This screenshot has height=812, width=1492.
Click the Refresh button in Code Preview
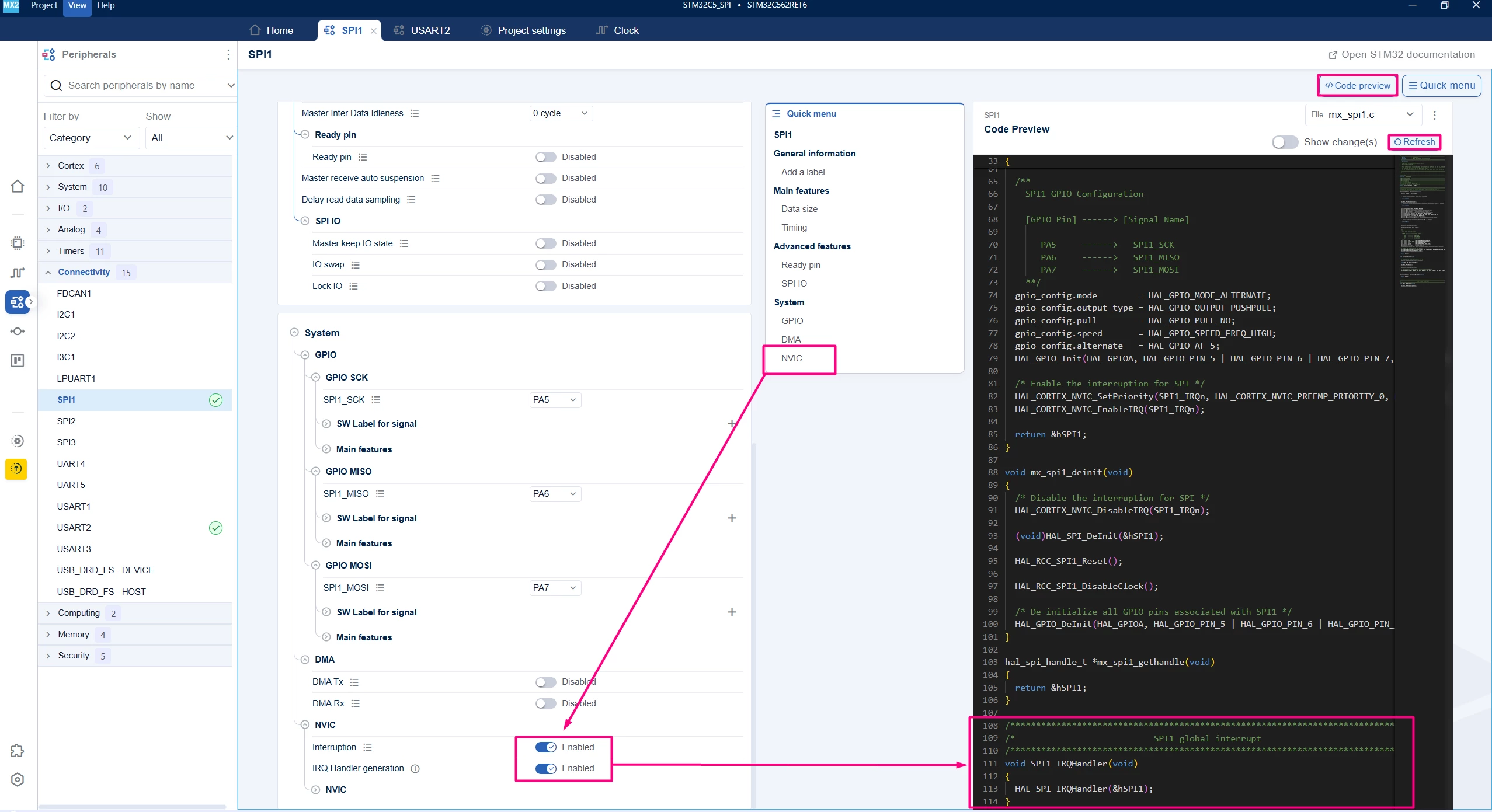[1414, 142]
